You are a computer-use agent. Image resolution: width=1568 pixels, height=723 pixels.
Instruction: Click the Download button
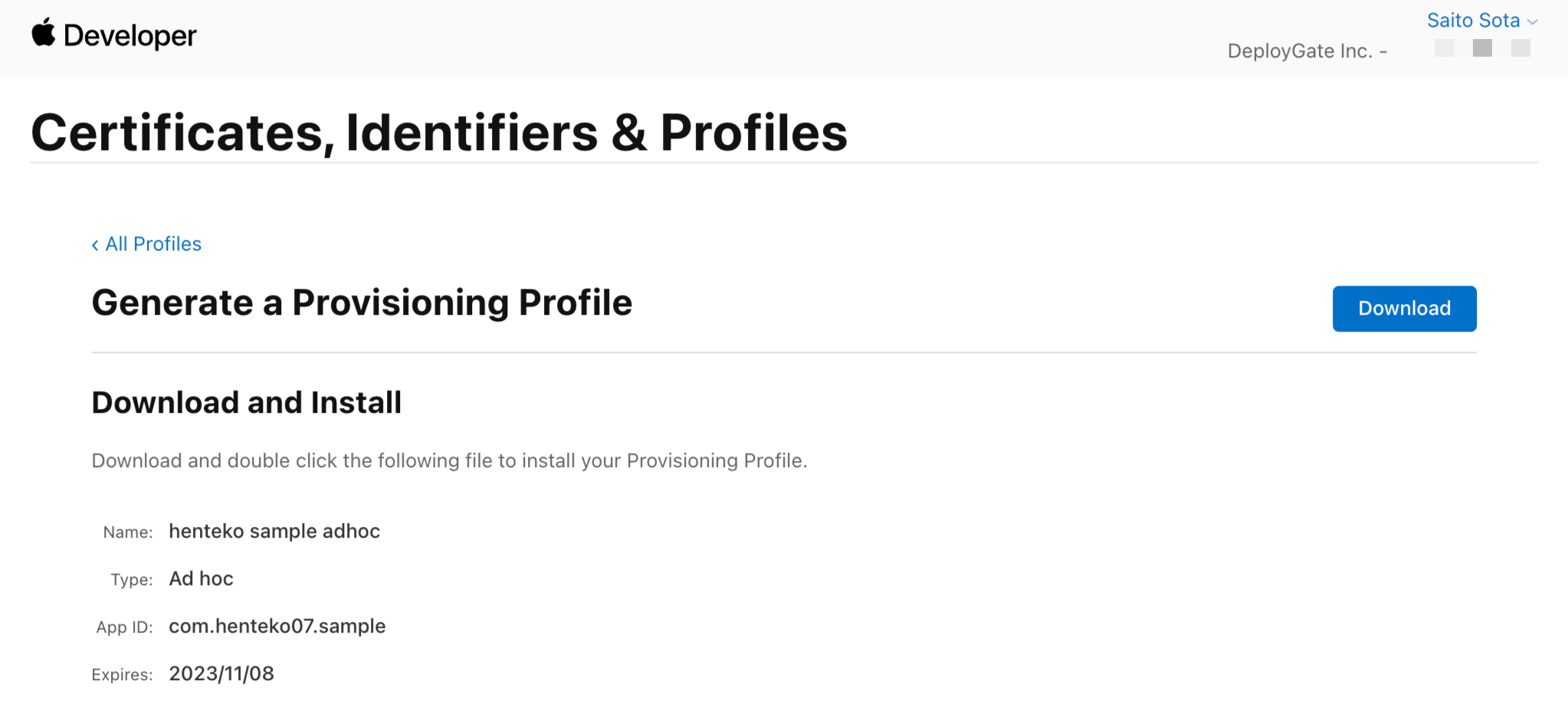pos(1404,309)
